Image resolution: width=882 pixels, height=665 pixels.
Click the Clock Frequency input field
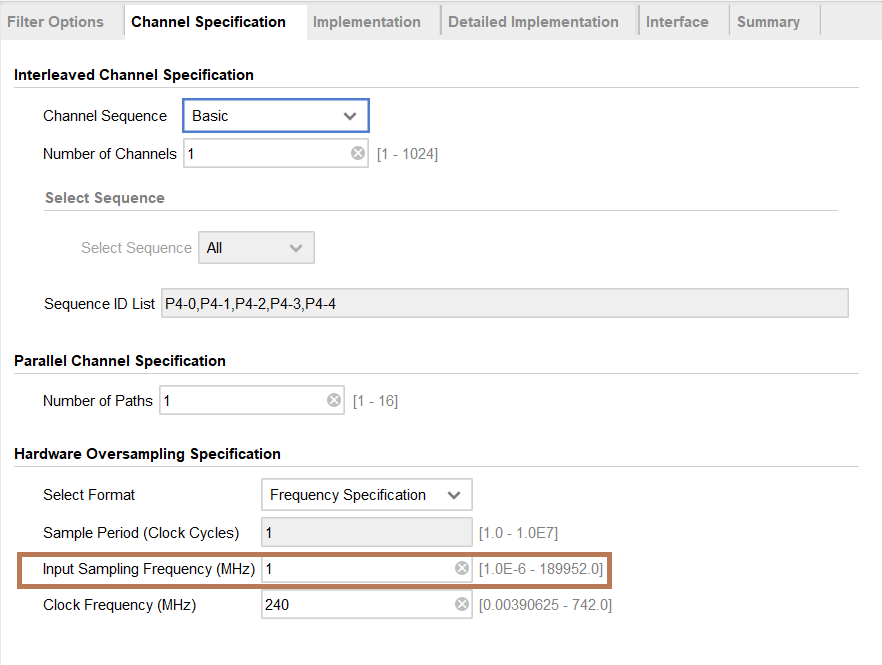tap(355, 604)
